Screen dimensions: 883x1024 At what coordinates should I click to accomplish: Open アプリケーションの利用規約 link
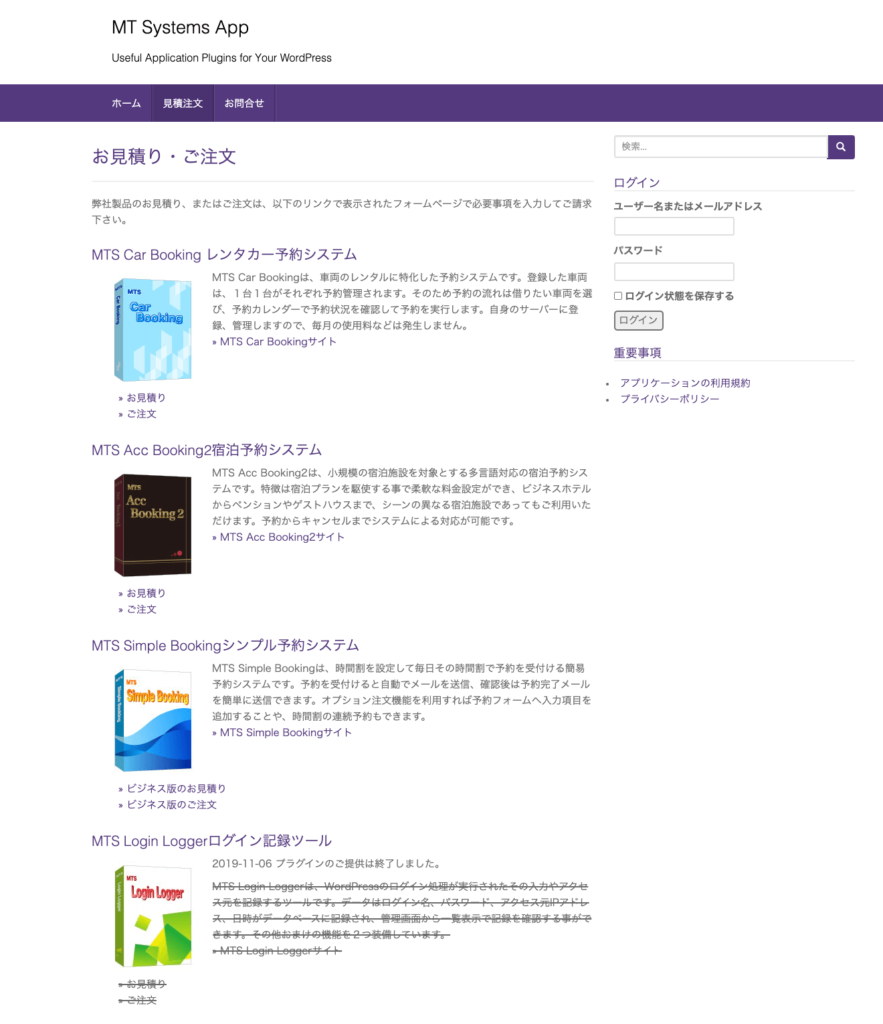pos(684,383)
